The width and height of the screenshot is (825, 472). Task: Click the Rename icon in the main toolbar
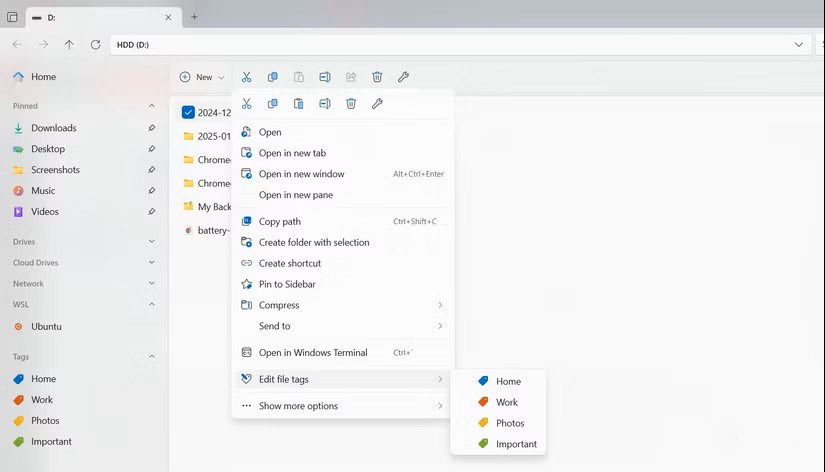point(325,77)
